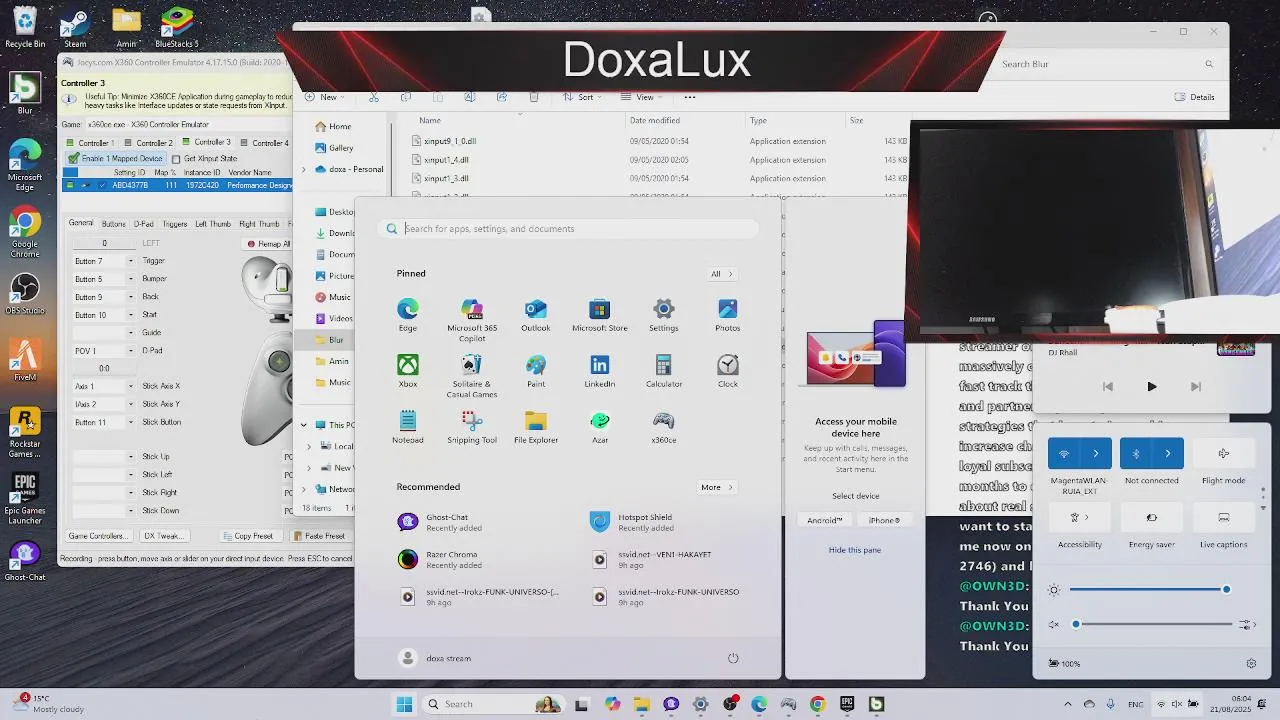Launch Xbox from pinned apps

click(408, 371)
